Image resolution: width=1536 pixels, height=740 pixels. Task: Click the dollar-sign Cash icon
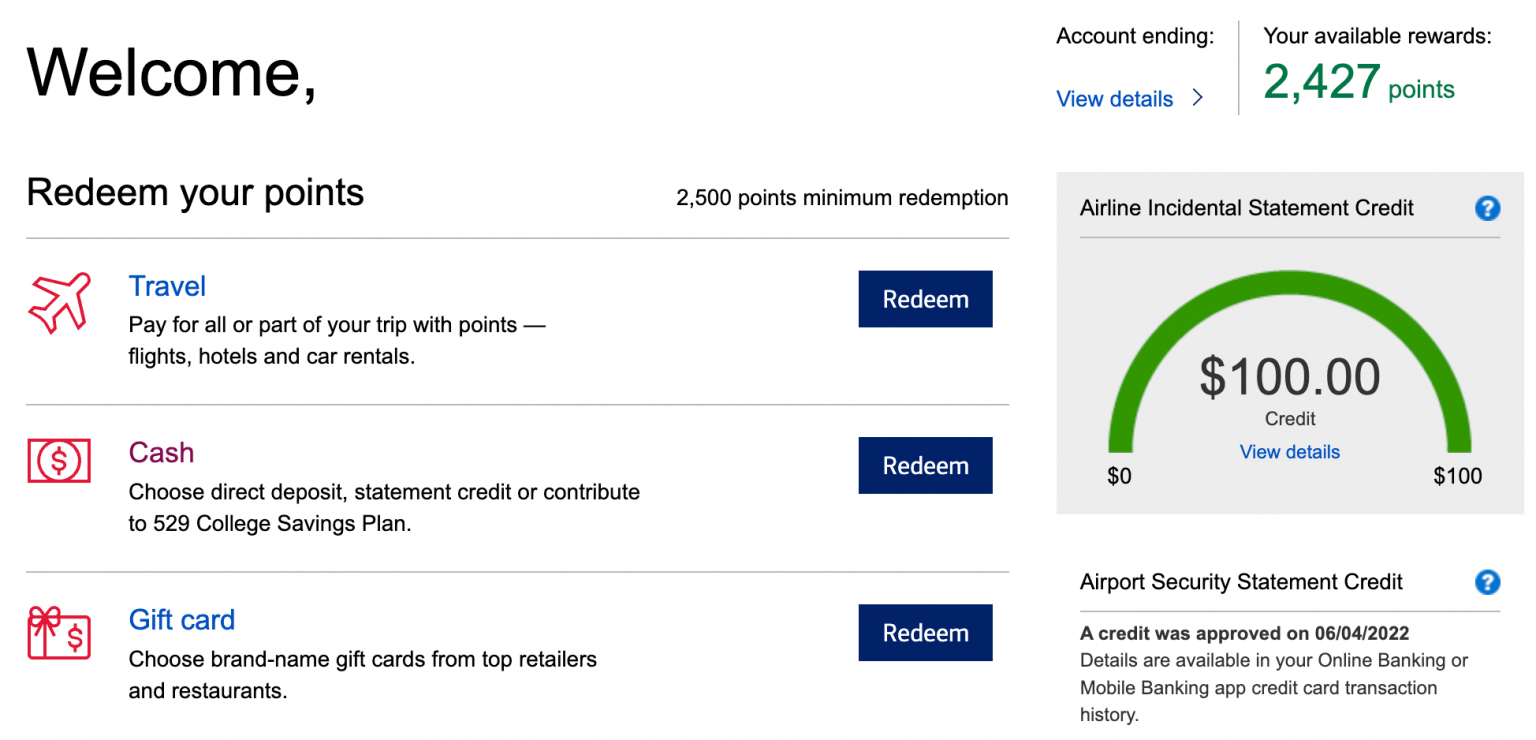coord(59,461)
